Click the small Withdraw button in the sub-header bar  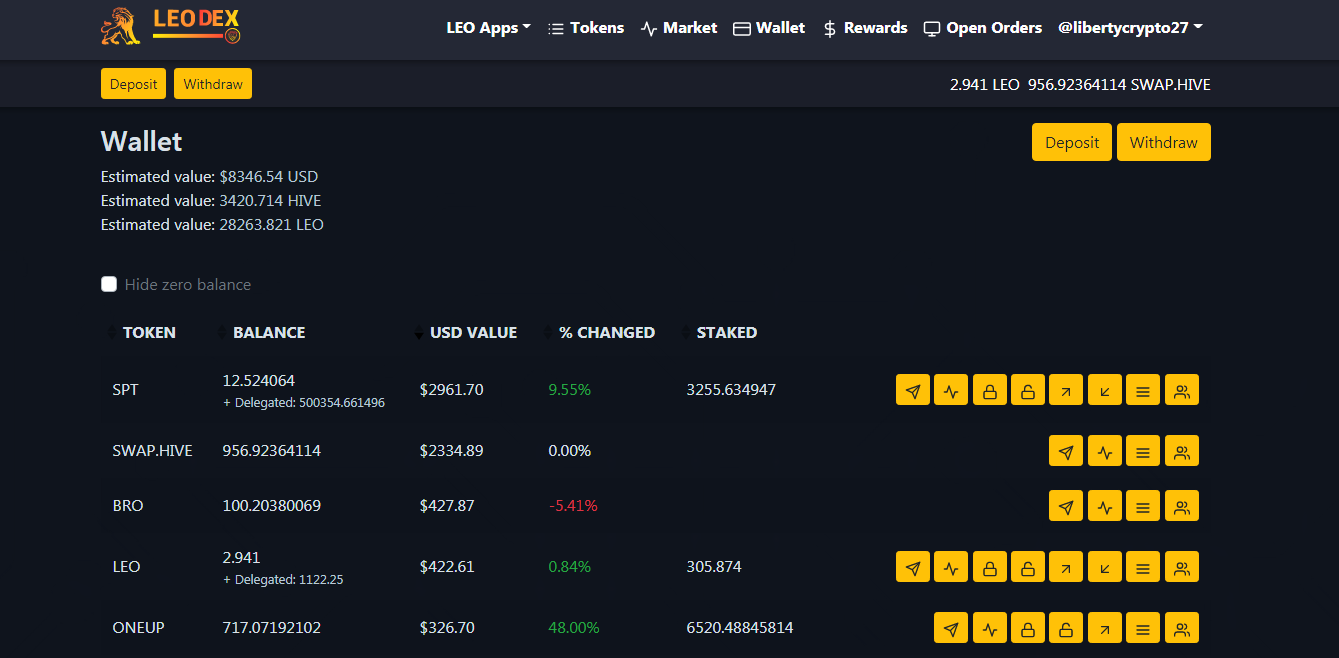click(213, 84)
